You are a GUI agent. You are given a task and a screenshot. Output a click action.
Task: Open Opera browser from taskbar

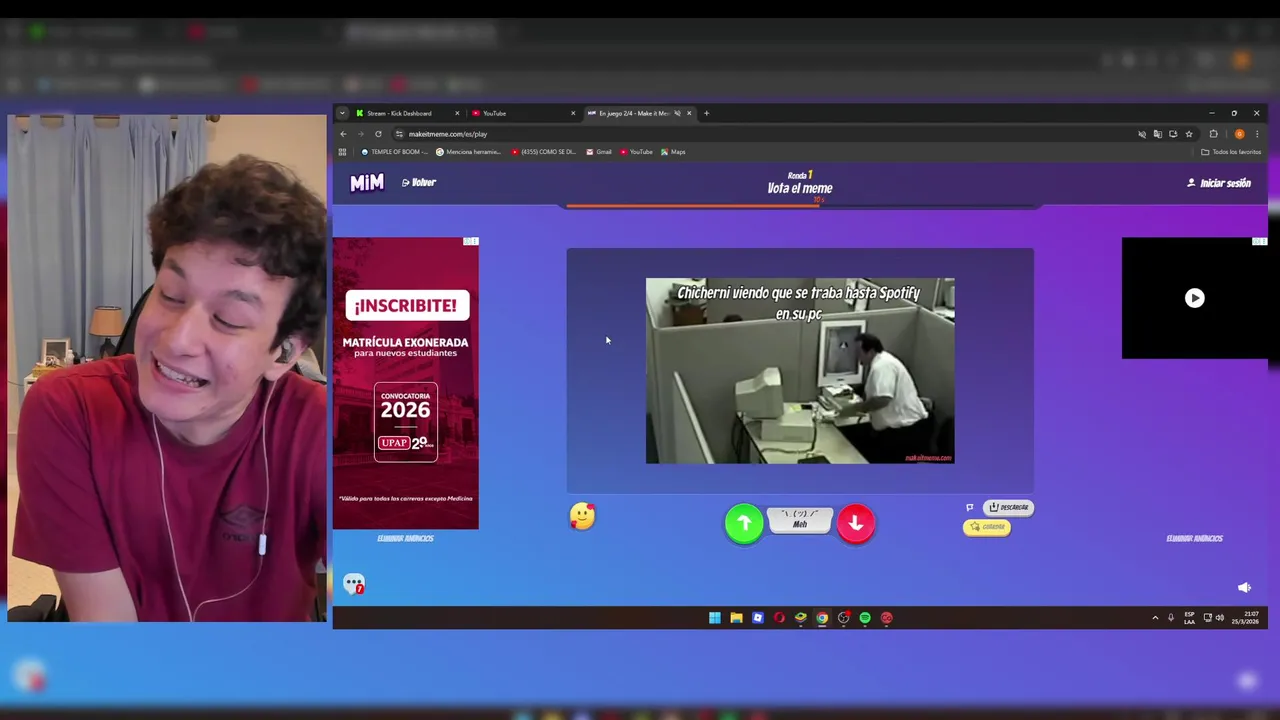click(x=779, y=618)
